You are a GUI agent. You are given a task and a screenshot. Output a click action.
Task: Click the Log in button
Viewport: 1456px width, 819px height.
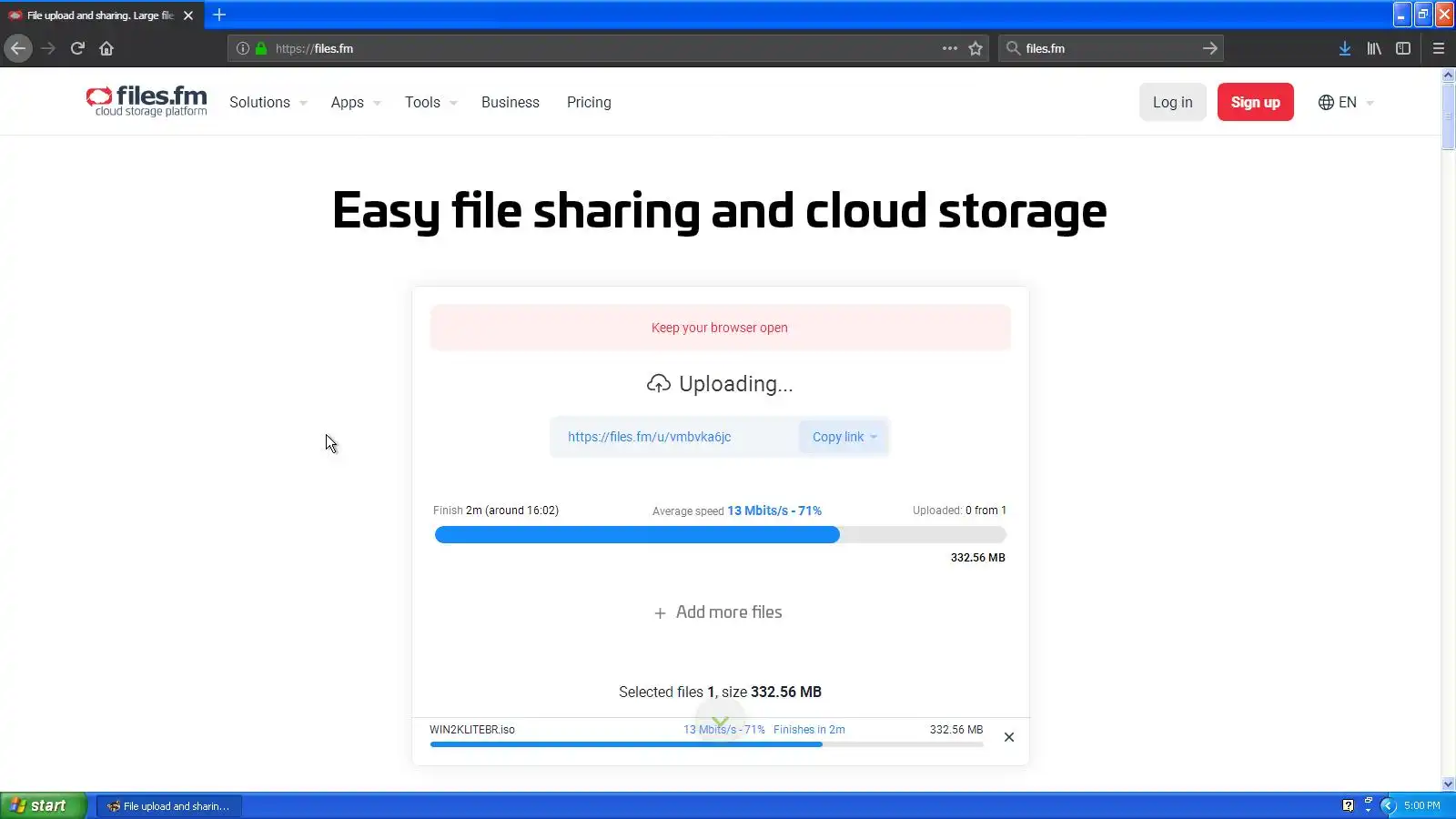point(1172,102)
